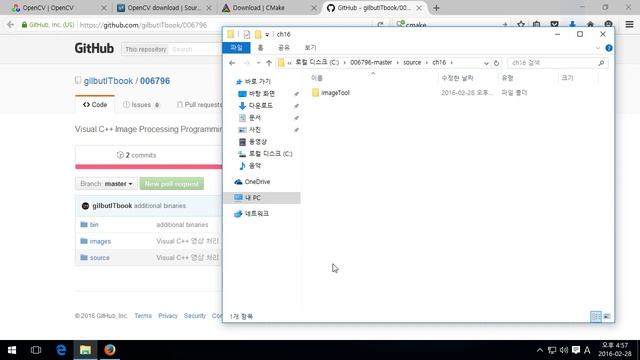Screen dimensions: 640x360
Task: Sort by 이름 column header
Action: [x=317, y=78]
